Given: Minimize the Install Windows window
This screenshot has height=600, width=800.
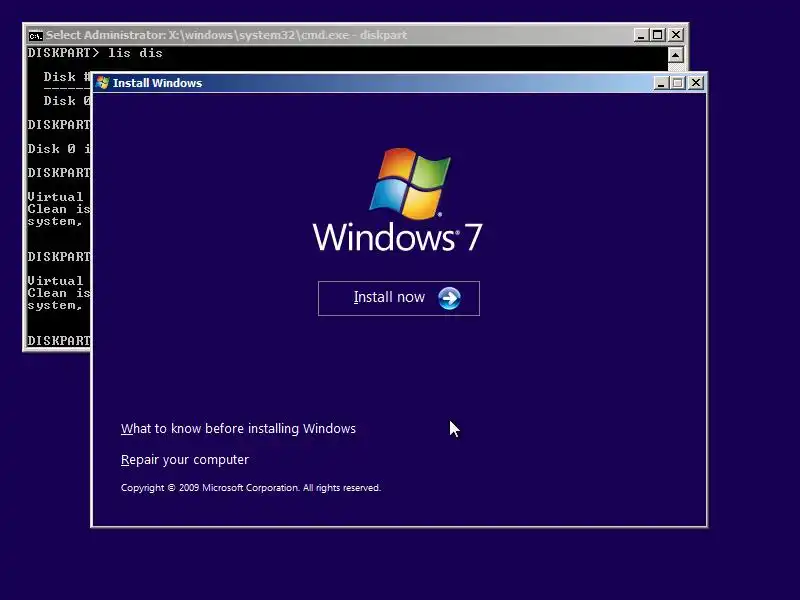Looking at the screenshot, I should pos(661,83).
